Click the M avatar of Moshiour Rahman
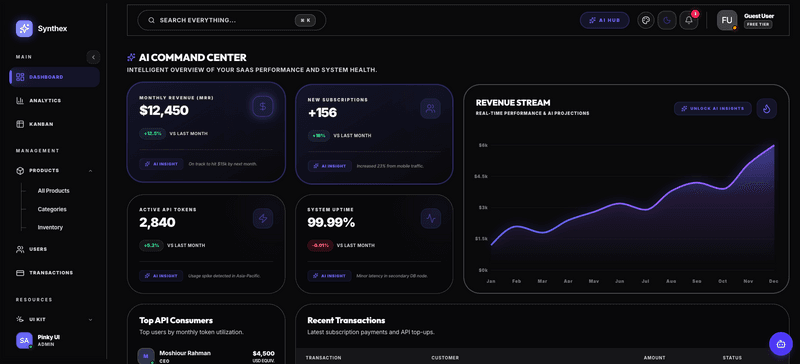Image resolution: width=800 pixels, height=364 pixels. [x=146, y=356]
